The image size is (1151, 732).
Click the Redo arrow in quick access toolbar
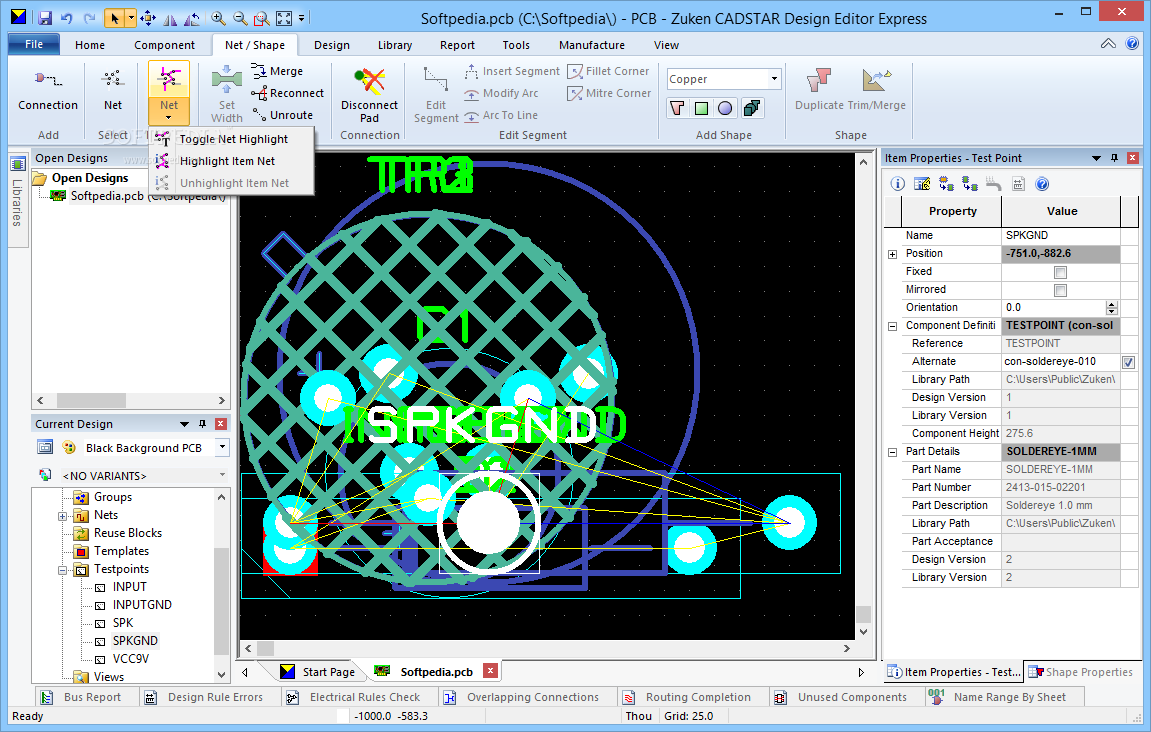coord(90,18)
